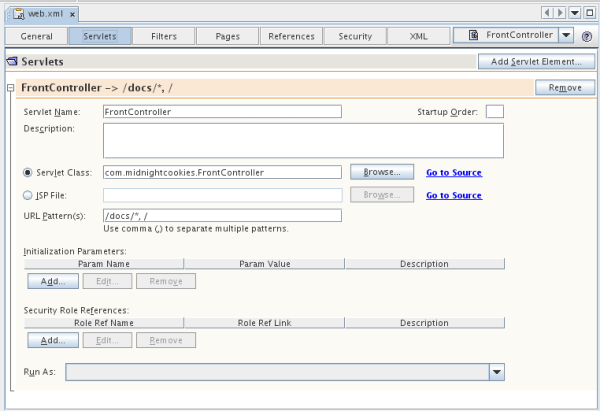Click the FrontController -> /docs/*, / heading
Screen dimensions: 600x411
pyautogui.click(x=97, y=88)
